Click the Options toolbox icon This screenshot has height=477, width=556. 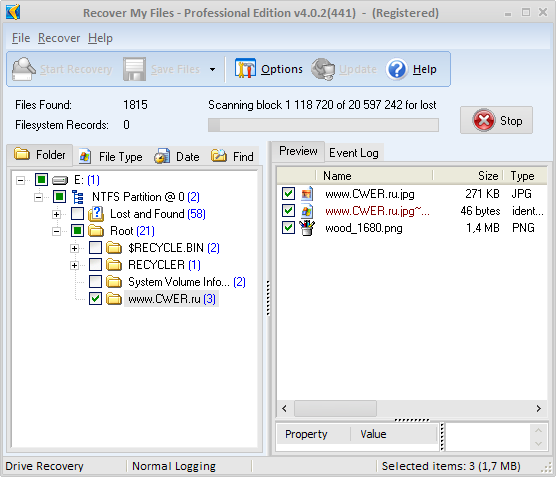tap(245, 69)
